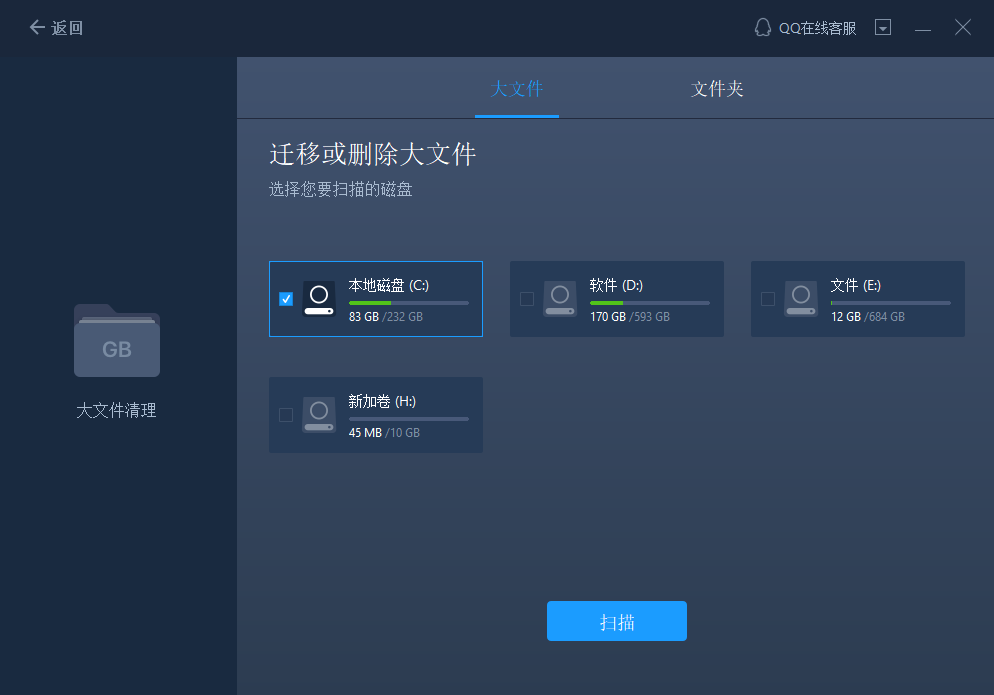The image size is (994, 695).
Task: Click the 迁移或删除大文件 heading
Action: tap(373, 154)
